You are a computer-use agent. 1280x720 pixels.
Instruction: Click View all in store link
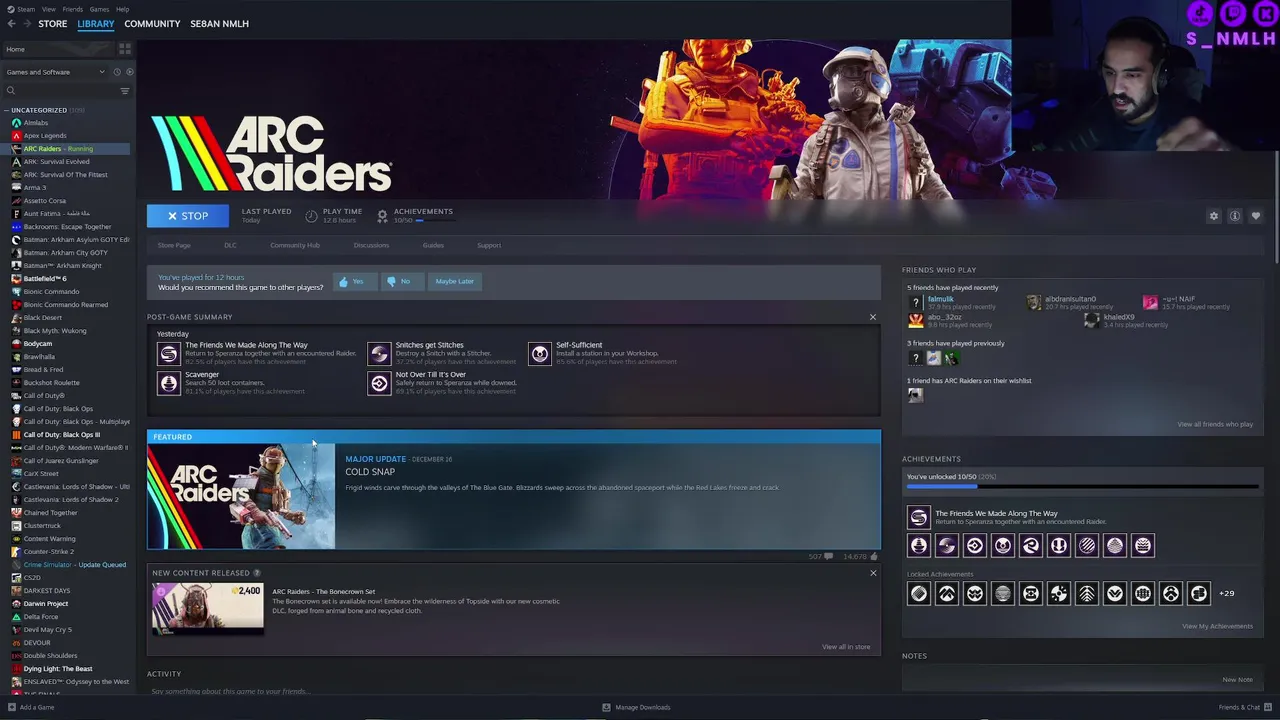pyautogui.click(x=846, y=647)
